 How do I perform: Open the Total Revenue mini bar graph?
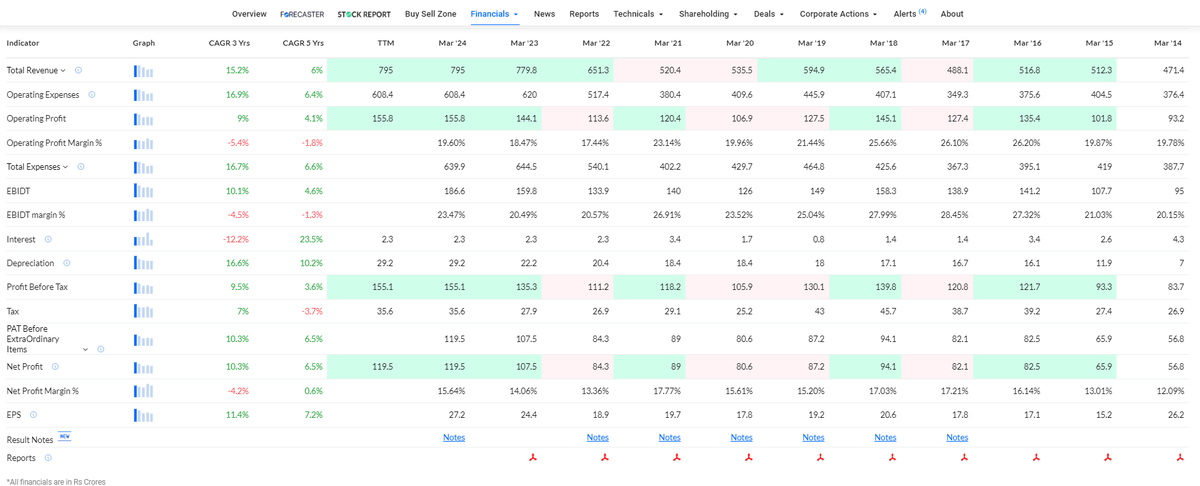[143, 71]
